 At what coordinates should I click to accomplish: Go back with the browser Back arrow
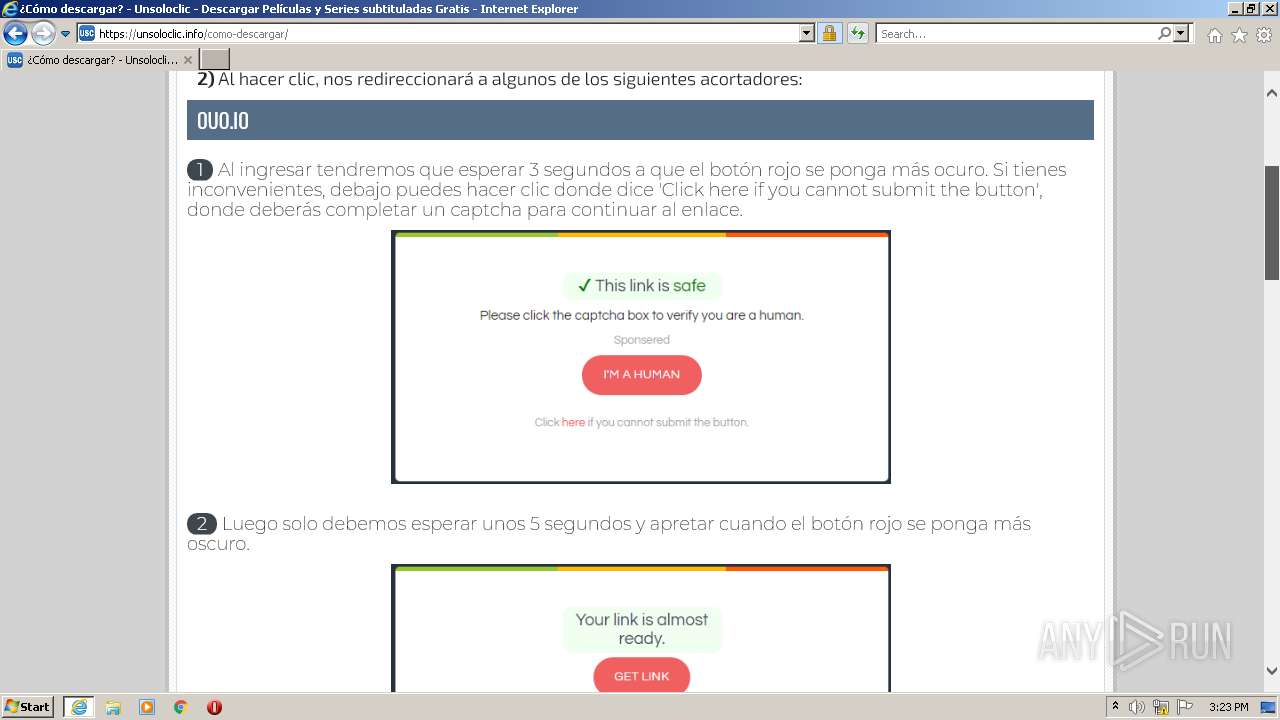15,33
